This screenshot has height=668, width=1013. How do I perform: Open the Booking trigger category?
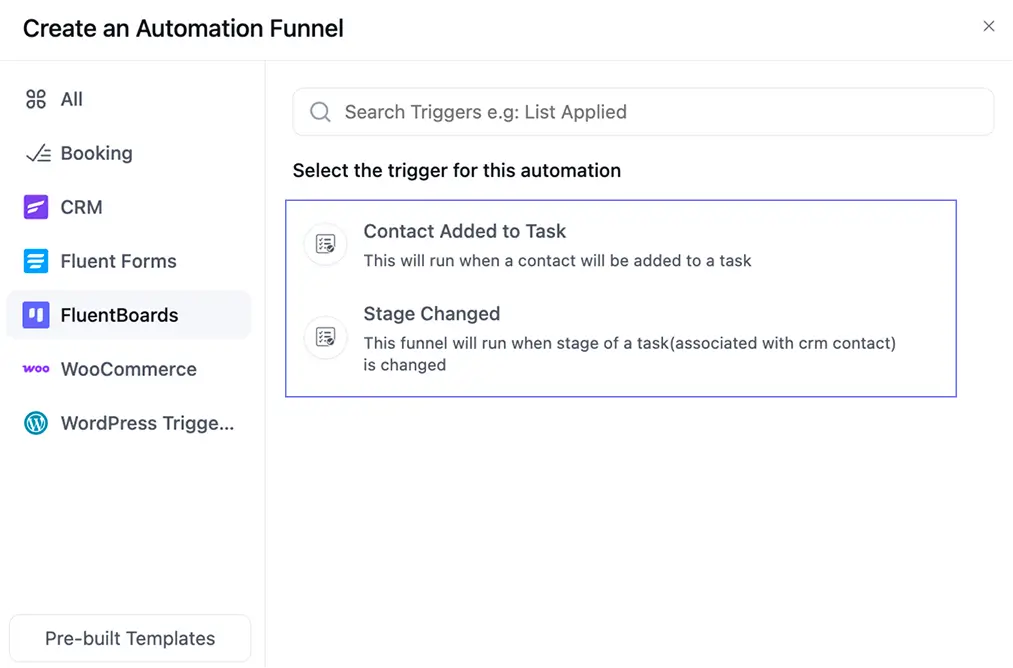tap(129, 153)
